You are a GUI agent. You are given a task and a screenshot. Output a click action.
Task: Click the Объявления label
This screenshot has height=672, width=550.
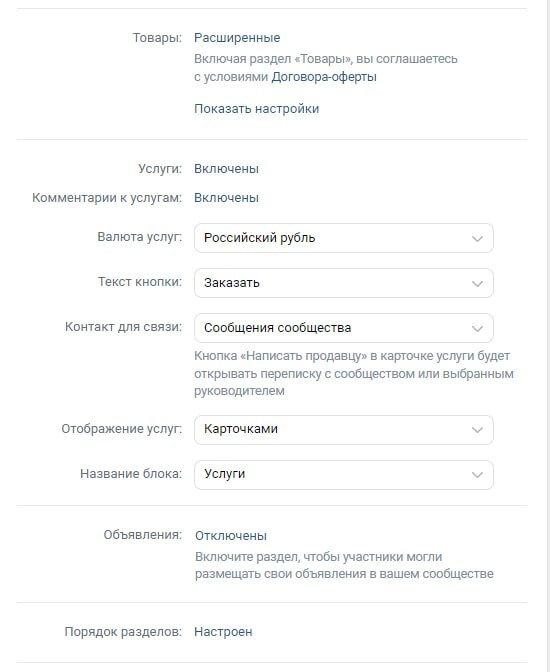click(142, 535)
